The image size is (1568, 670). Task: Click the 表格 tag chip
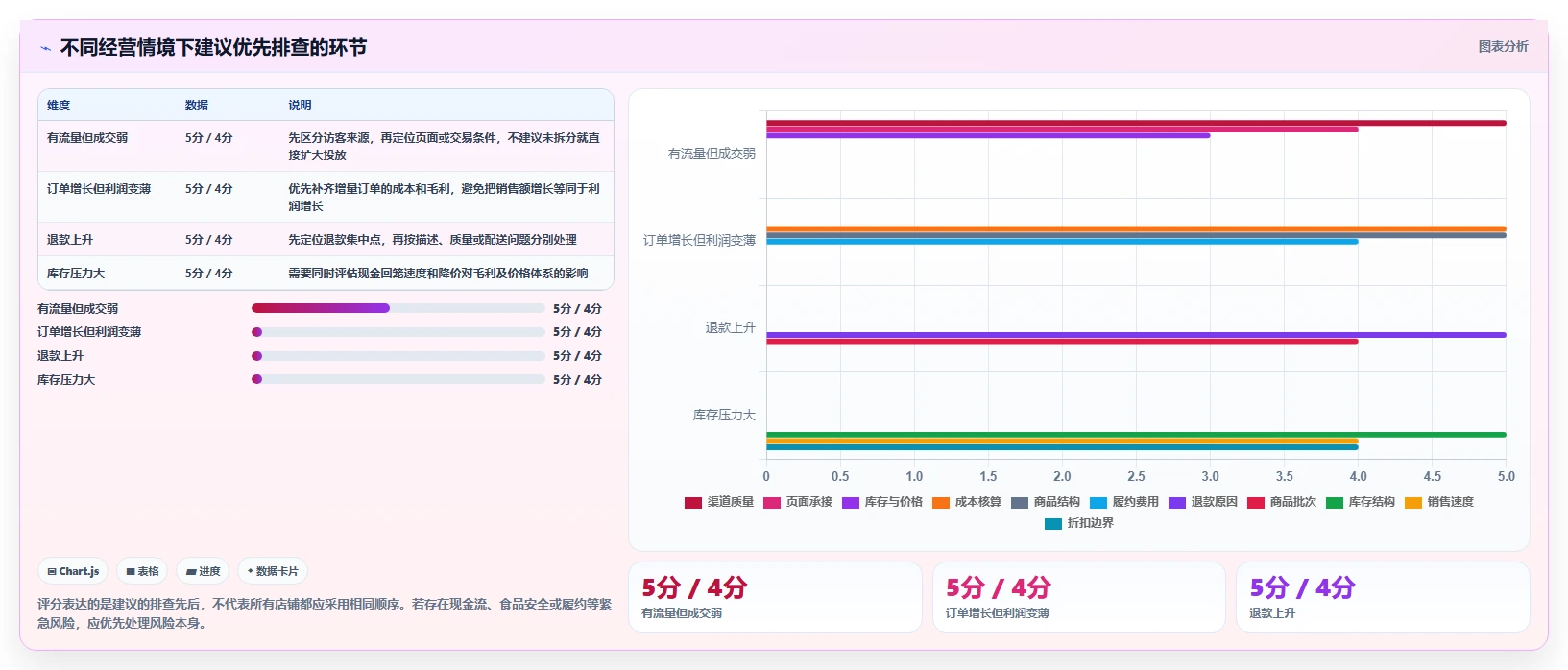[142, 571]
